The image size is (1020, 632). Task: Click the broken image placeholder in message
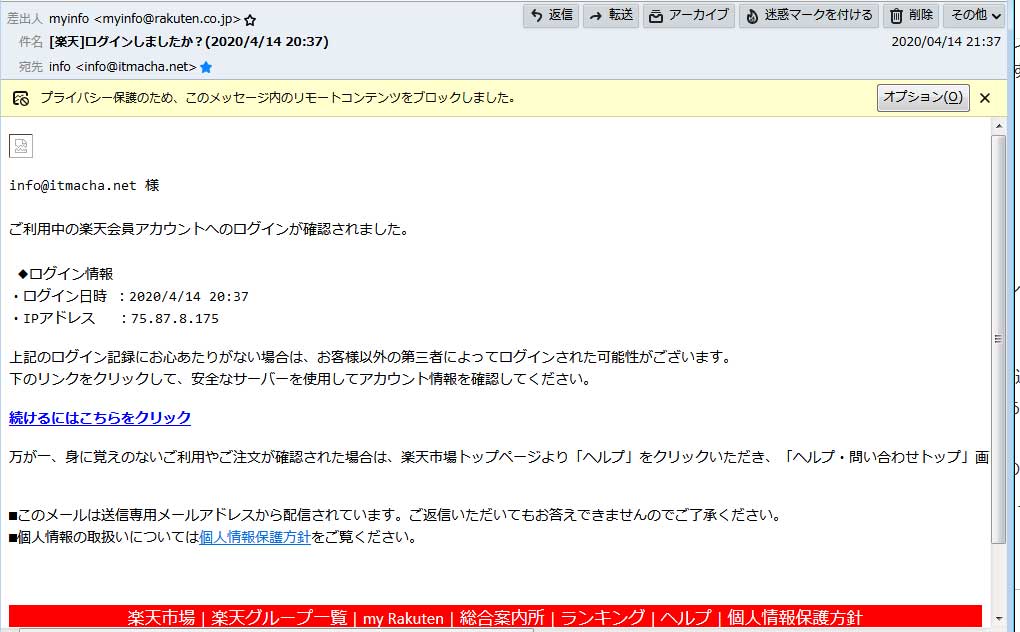(x=21, y=146)
